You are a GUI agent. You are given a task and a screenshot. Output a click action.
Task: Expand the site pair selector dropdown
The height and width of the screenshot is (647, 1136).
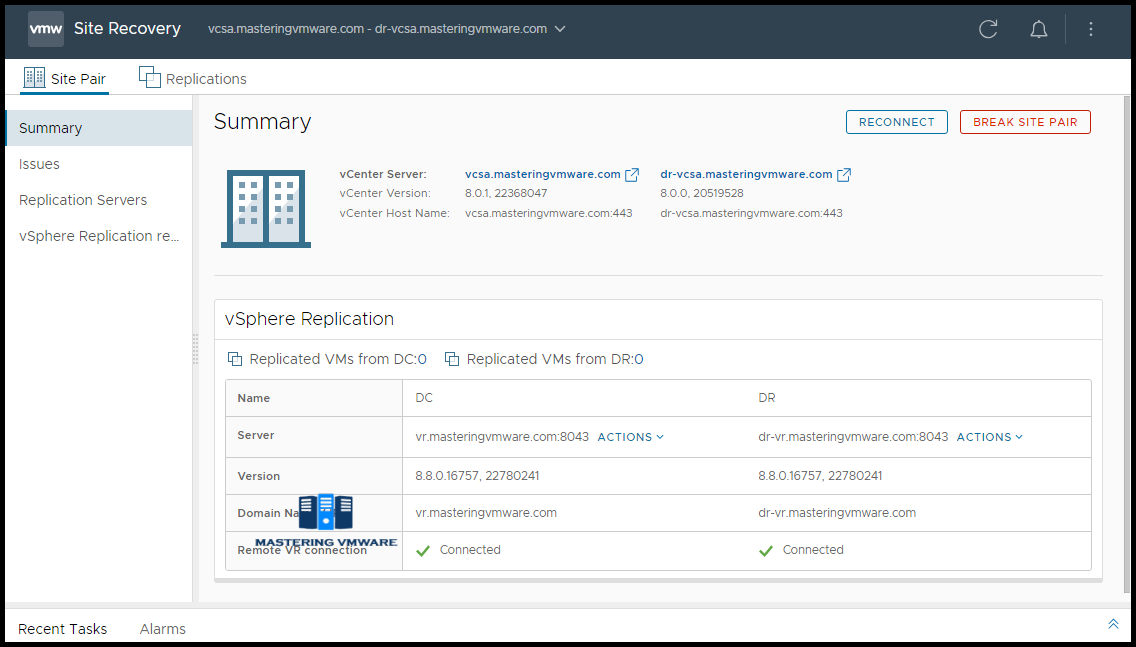click(561, 29)
